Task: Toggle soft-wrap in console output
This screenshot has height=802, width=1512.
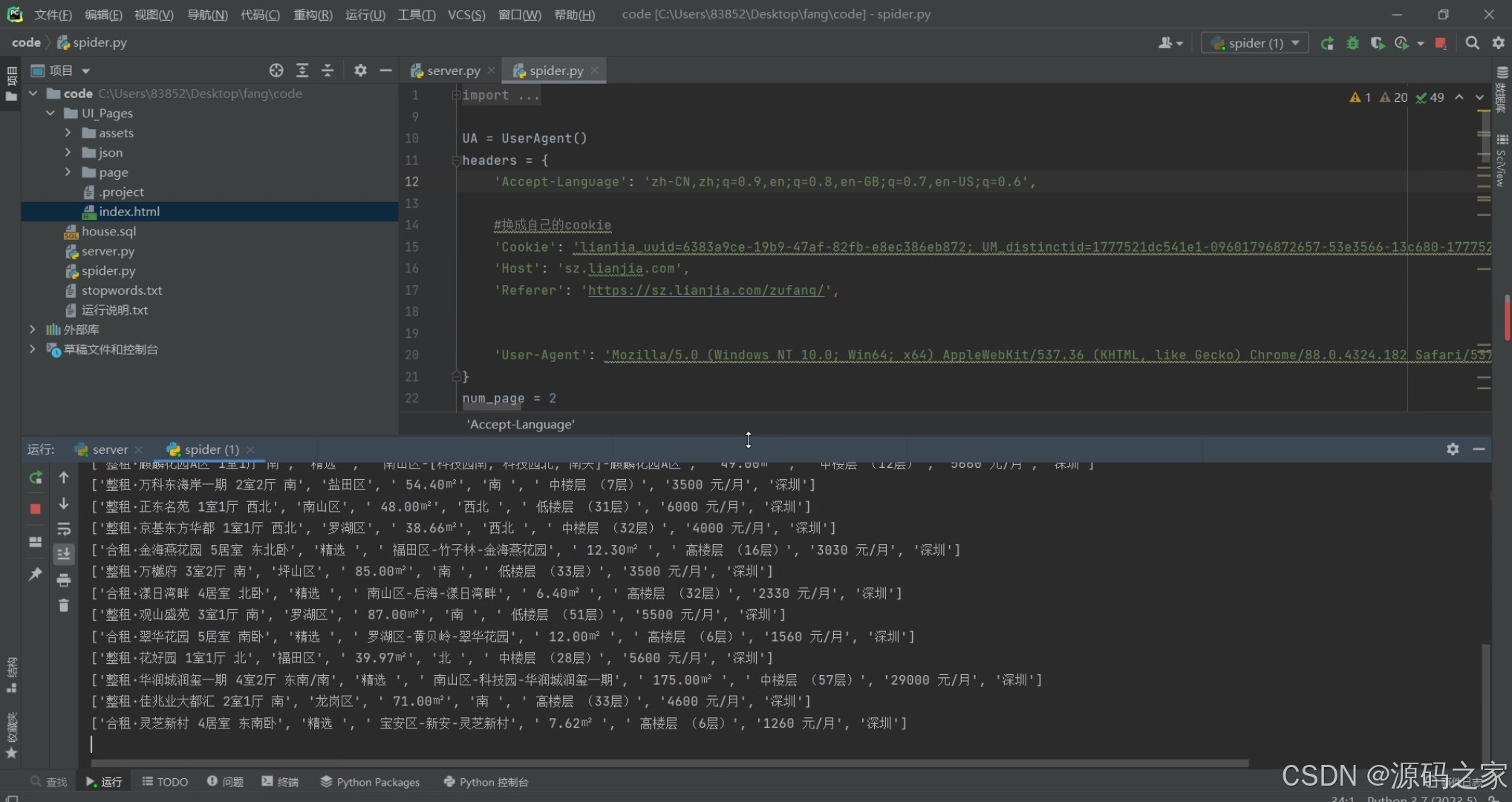Action: point(64,529)
